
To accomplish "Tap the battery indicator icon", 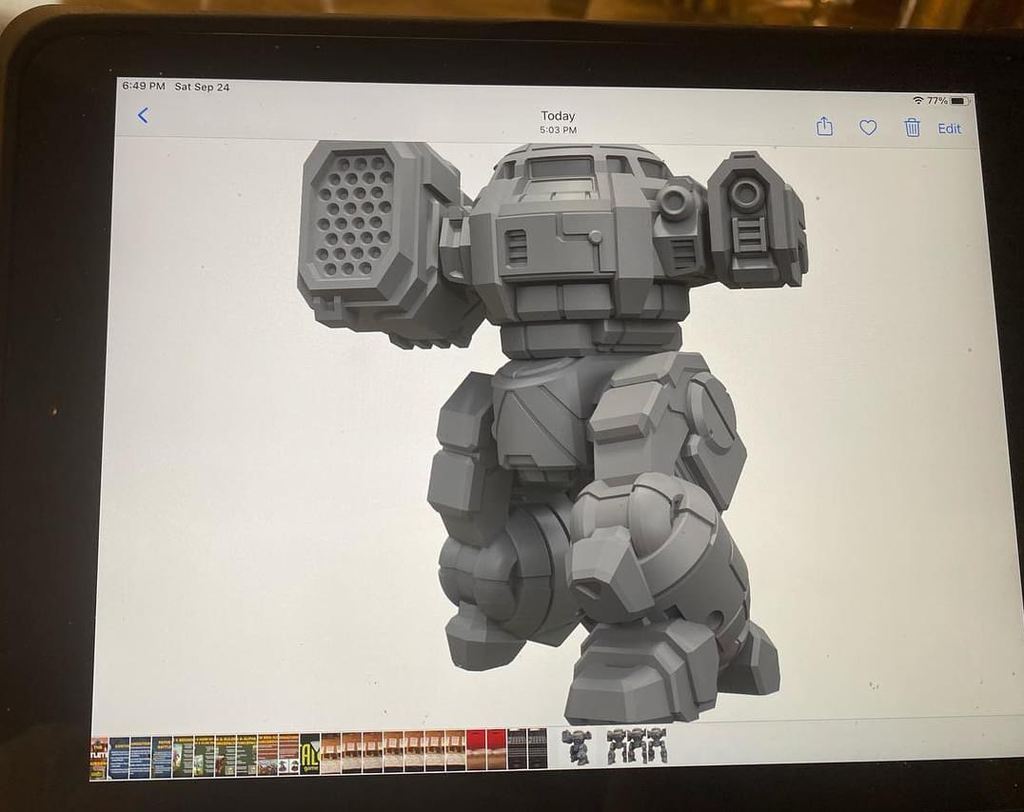I will tap(960, 101).
